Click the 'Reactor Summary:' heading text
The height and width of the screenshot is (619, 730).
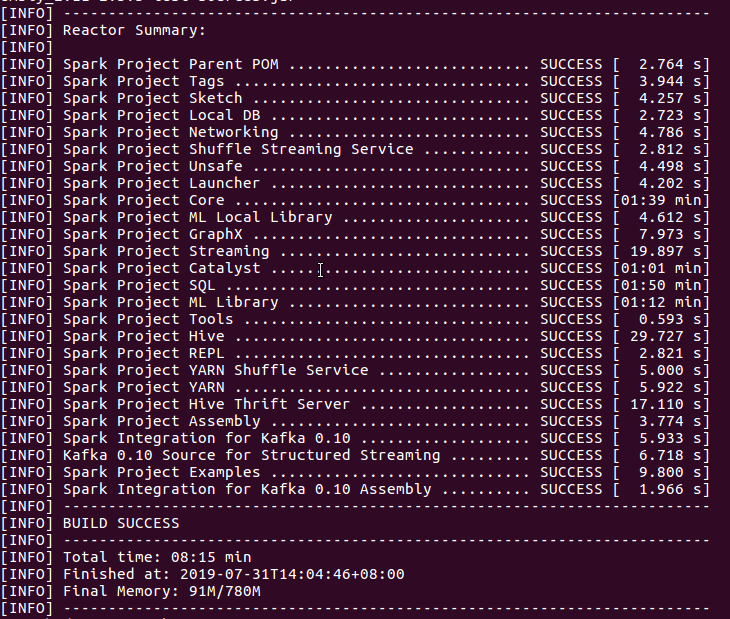(134, 31)
